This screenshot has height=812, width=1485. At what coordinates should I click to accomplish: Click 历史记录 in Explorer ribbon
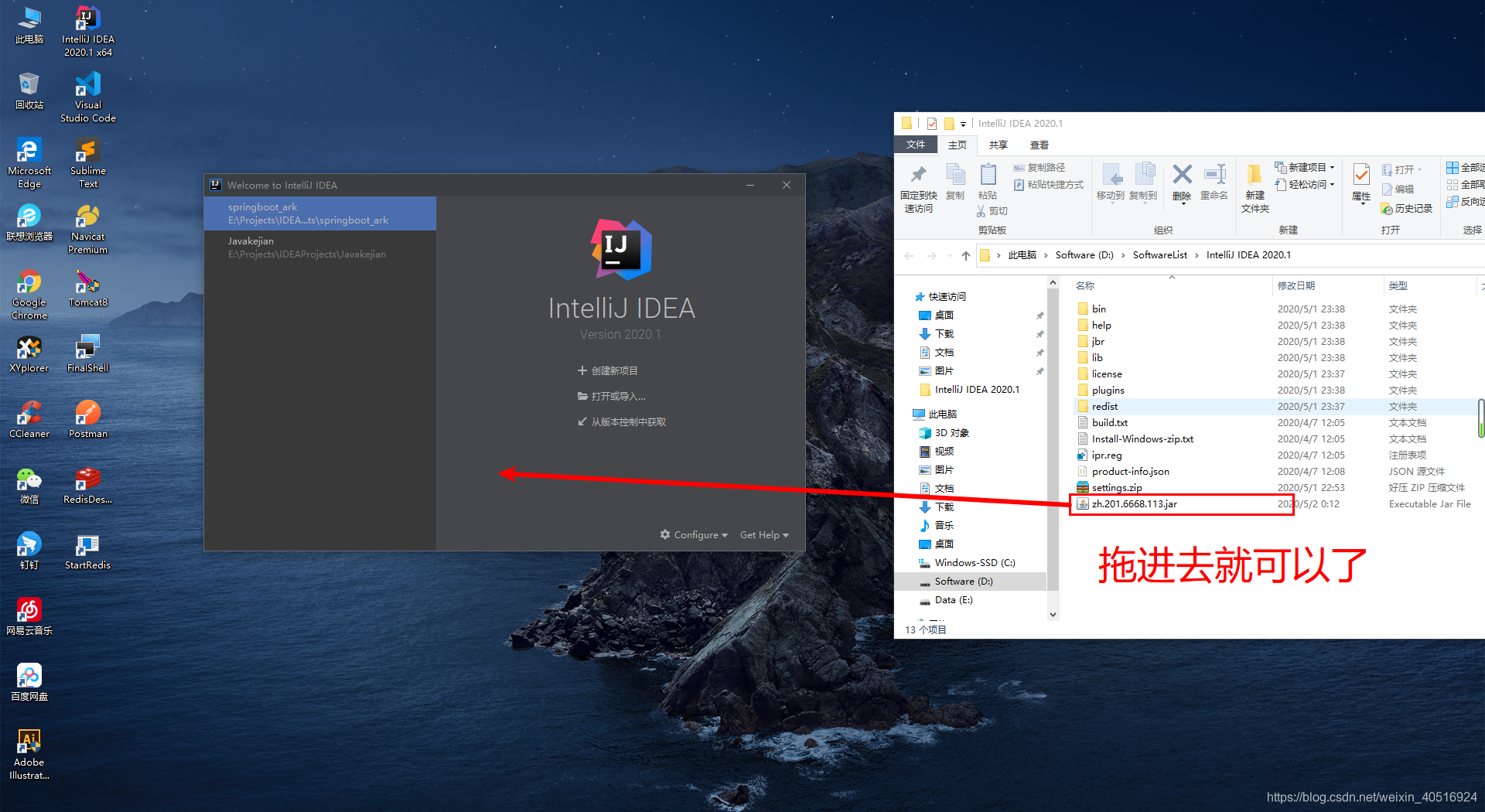tap(1407, 209)
